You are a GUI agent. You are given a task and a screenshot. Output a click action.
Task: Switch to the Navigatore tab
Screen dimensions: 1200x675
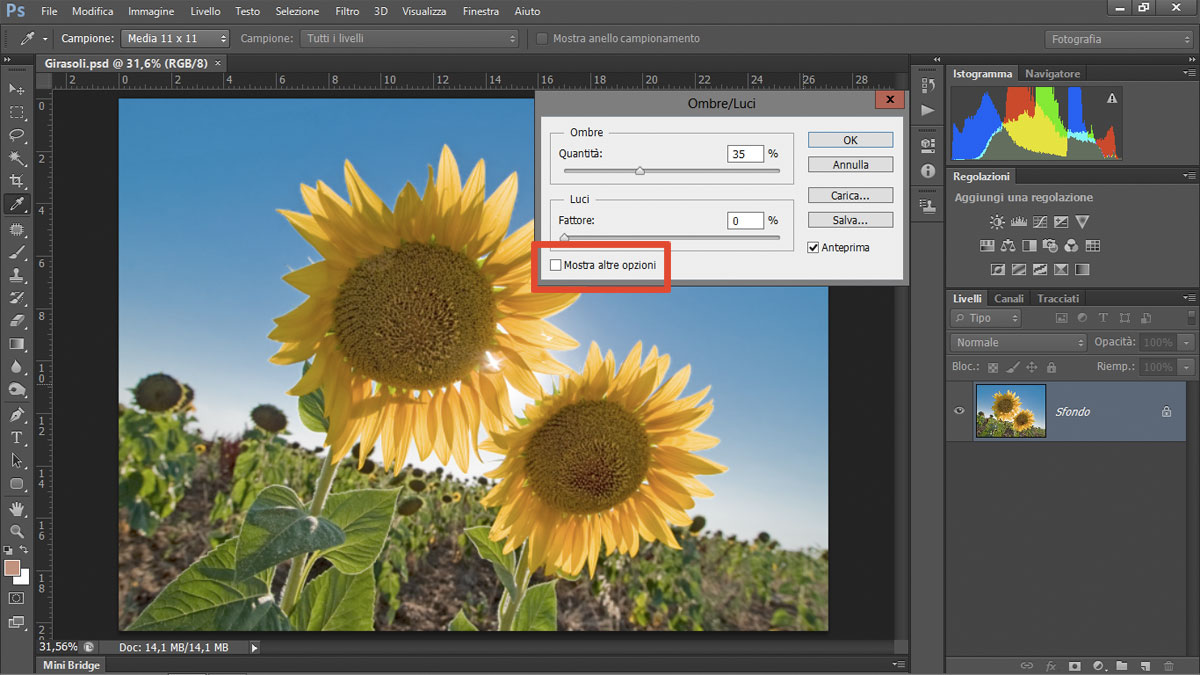1052,74
